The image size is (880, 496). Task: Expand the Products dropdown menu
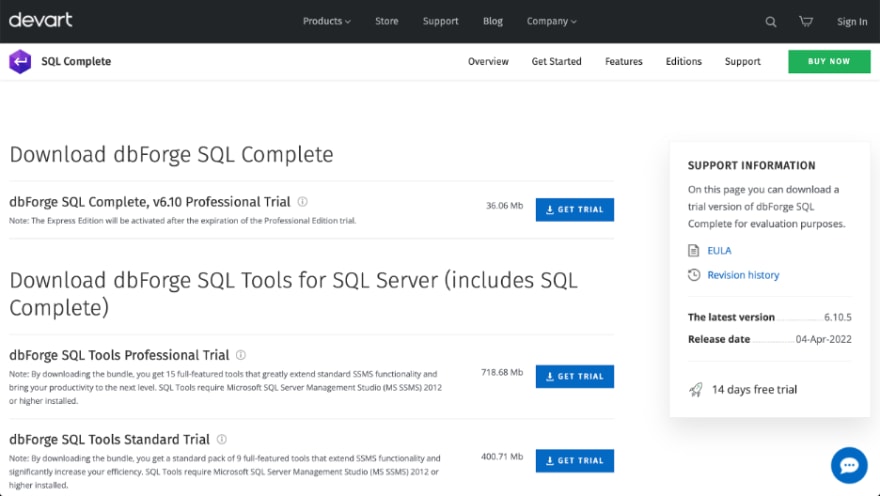(x=327, y=21)
